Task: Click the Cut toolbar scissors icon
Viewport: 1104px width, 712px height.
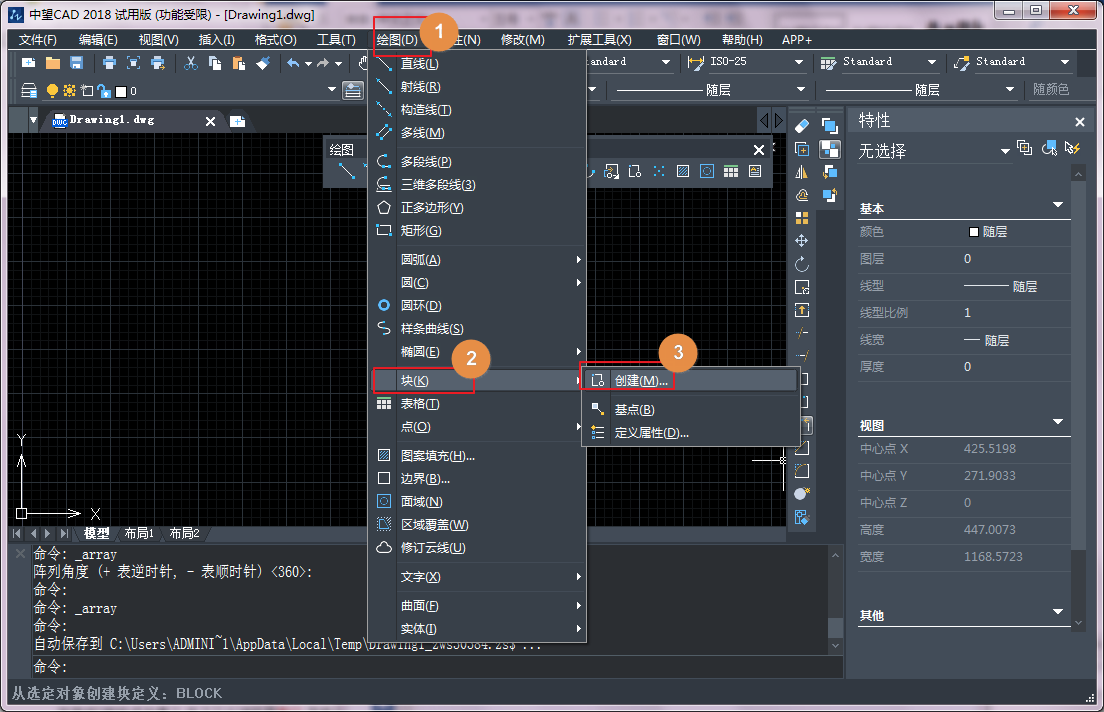Action: click(x=190, y=63)
